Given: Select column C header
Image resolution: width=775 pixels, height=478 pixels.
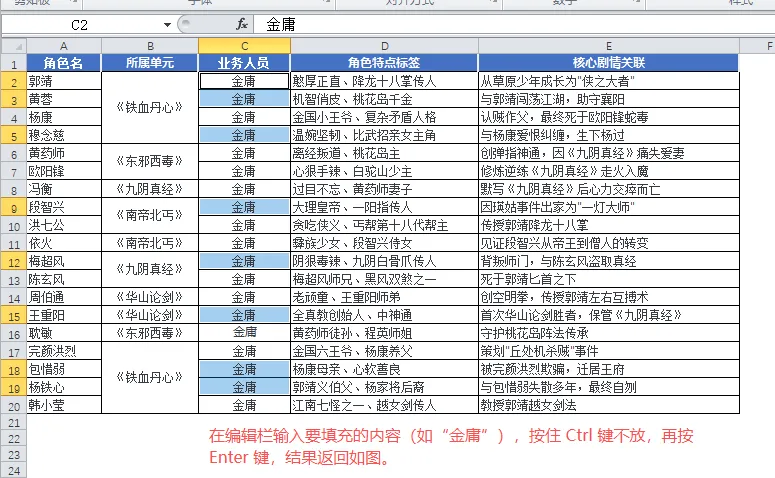Looking at the screenshot, I should pos(244,46).
